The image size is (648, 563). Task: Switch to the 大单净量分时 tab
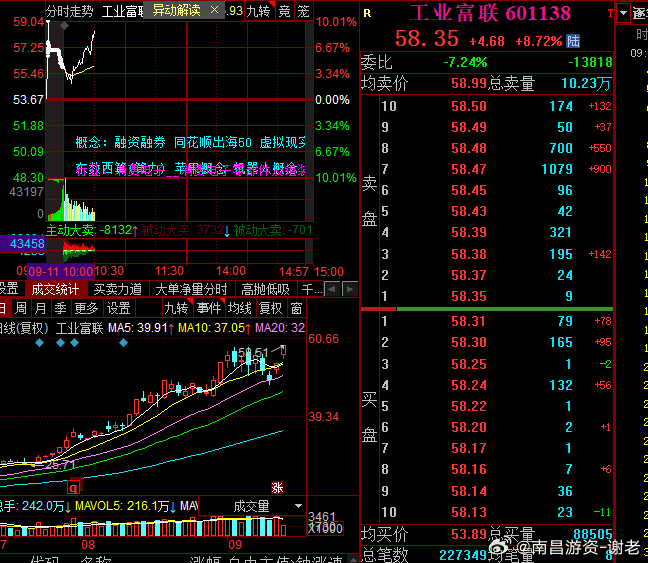point(191,289)
